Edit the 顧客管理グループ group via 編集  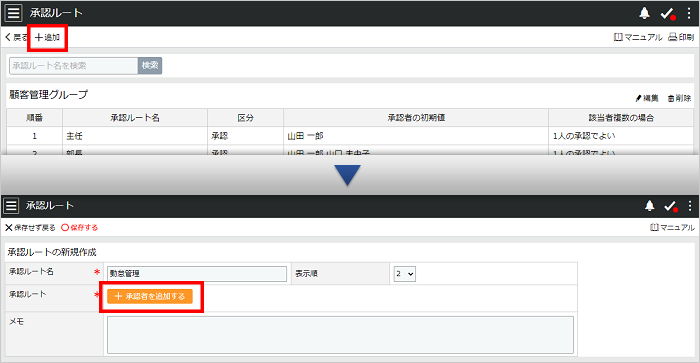click(646, 98)
